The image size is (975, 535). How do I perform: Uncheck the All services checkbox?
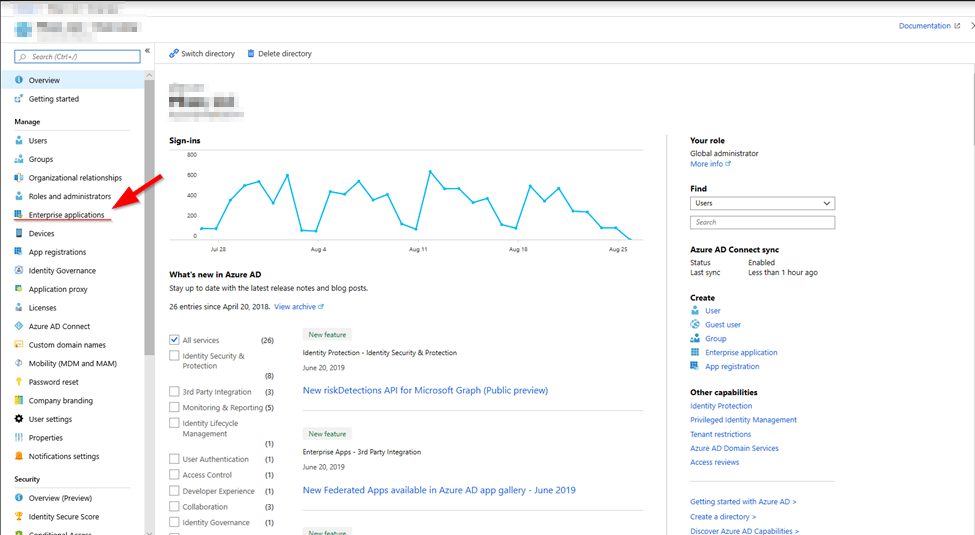(x=174, y=340)
